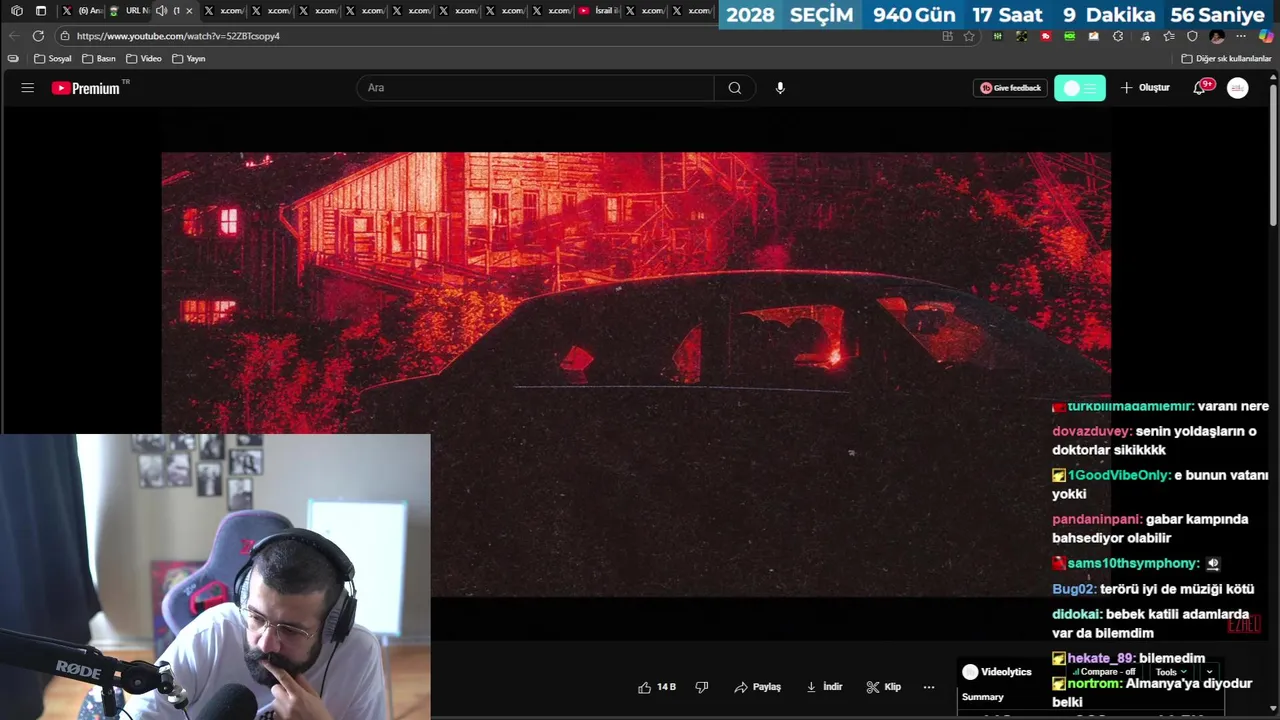Mute the audio-playing tab speaker icon

point(162,11)
